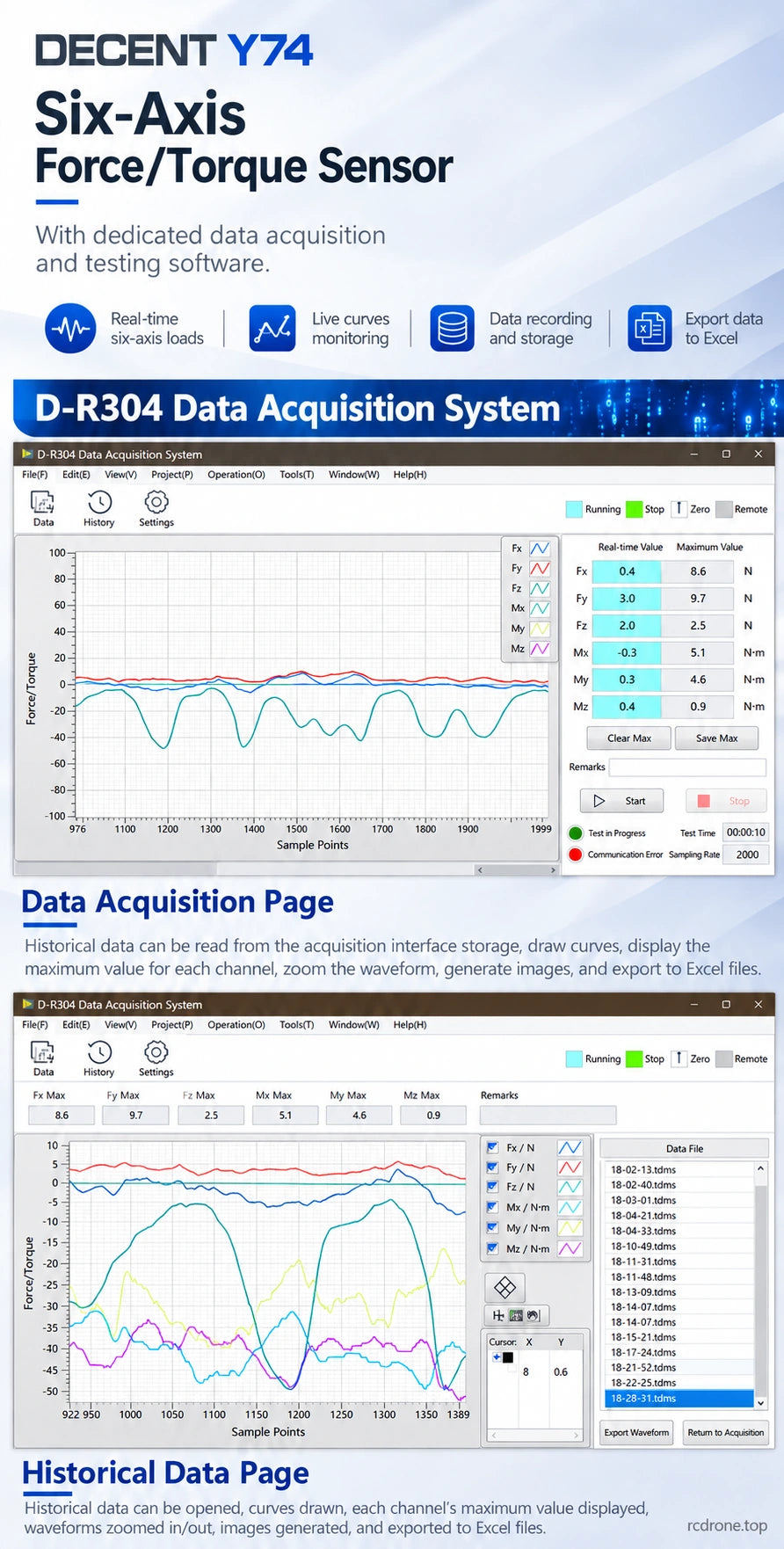Uncheck the Fx / N channel checkbox
The image size is (784, 1549).
click(x=492, y=1147)
